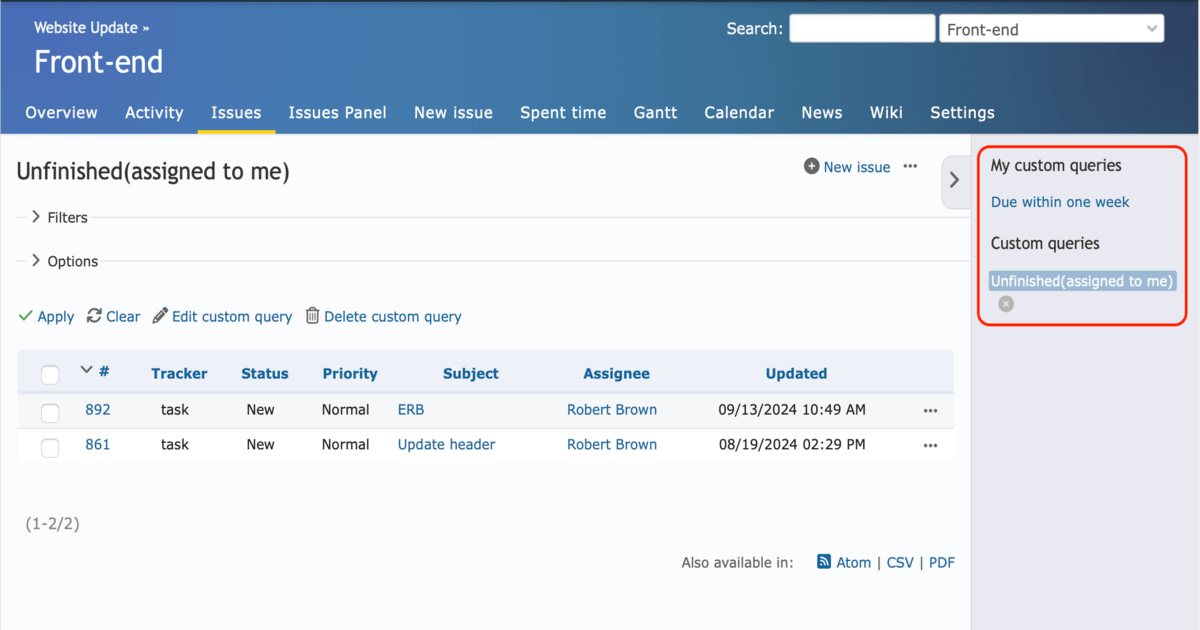1200x630 pixels.
Task: Apply filters using the green checkmark icon
Action: click(24, 316)
